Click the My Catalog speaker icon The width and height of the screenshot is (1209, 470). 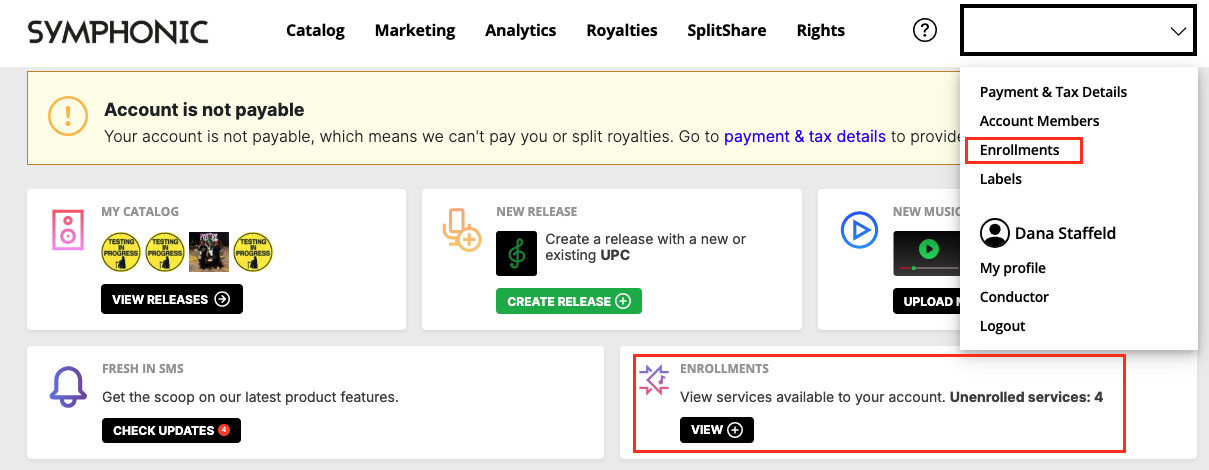(x=68, y=229)
